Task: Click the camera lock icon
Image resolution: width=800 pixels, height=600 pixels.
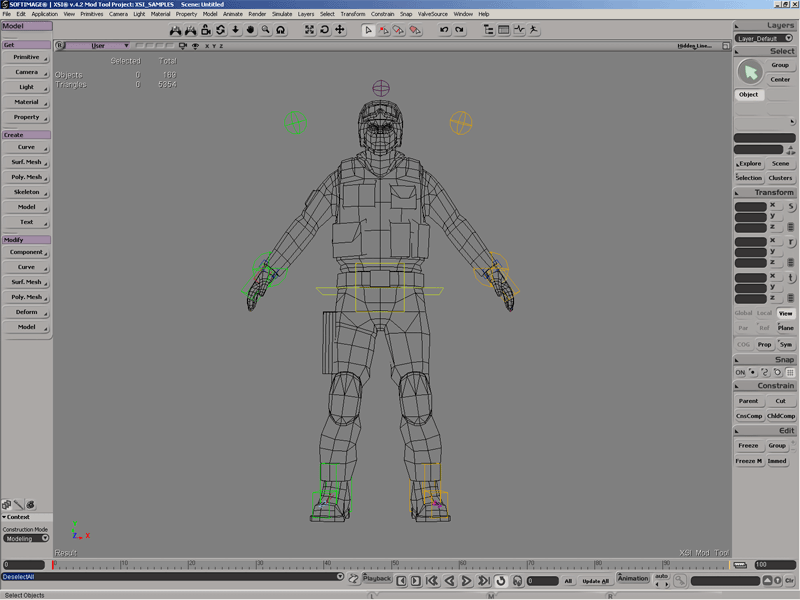Action: (x=206, y=30)
